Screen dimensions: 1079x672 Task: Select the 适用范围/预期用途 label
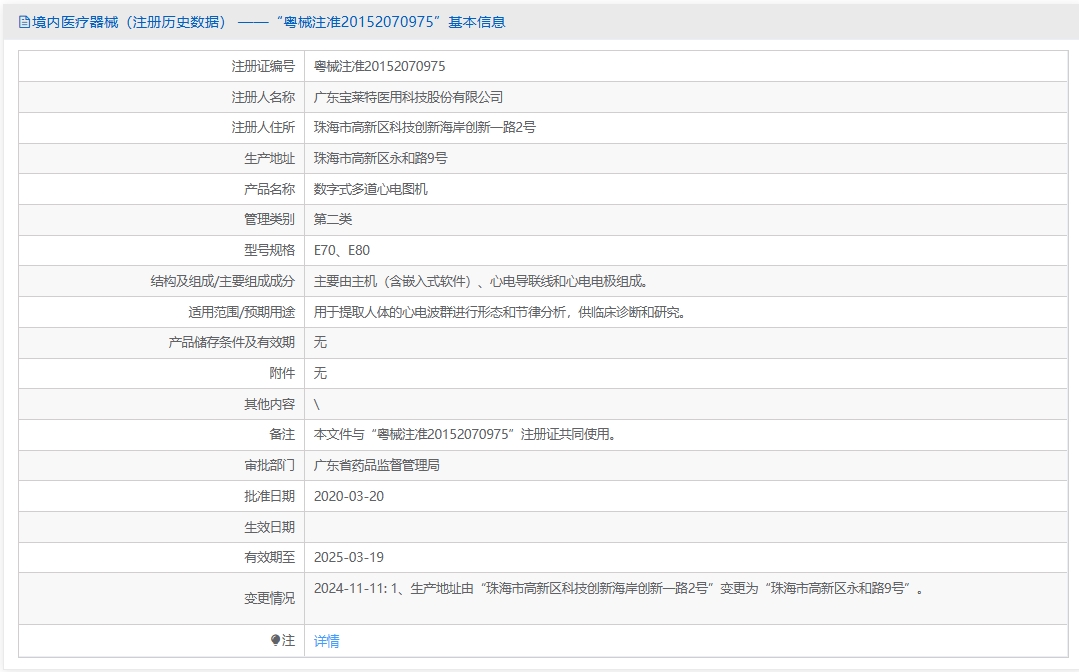[x=242, y=312]
